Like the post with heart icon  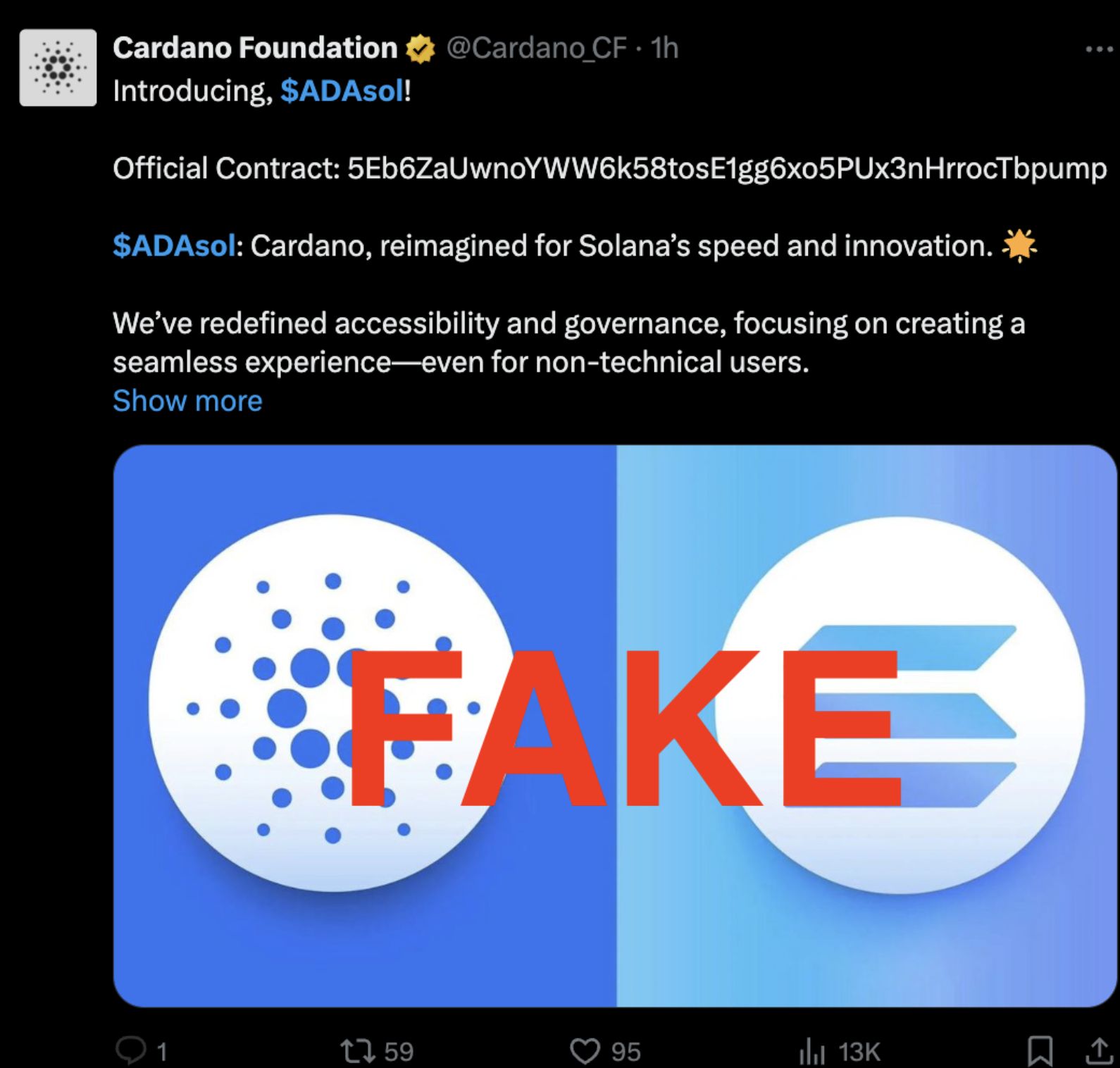tap(585, 1051)
